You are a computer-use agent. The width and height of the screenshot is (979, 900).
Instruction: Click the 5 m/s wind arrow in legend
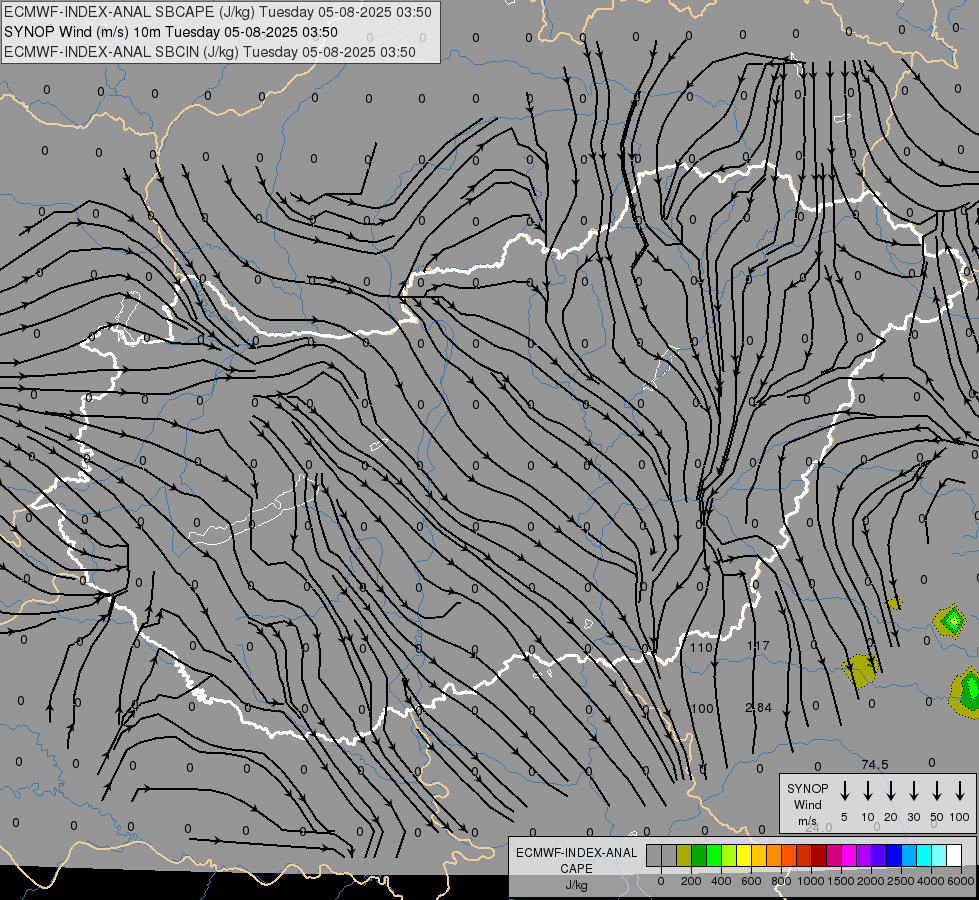[844, 790]
